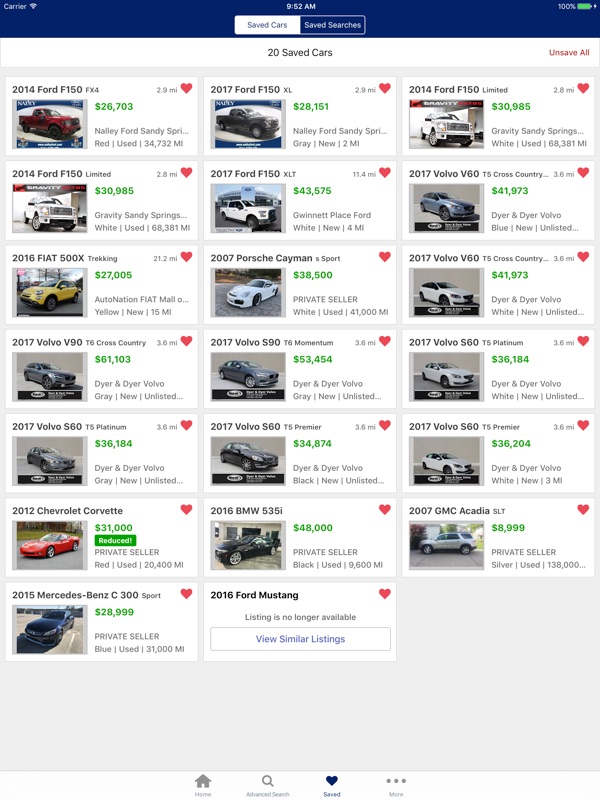Viewport: 600px width, 800px height.
Task: Toggle heart on 2017 Ford F150 XLT
Action: point(385,172)
